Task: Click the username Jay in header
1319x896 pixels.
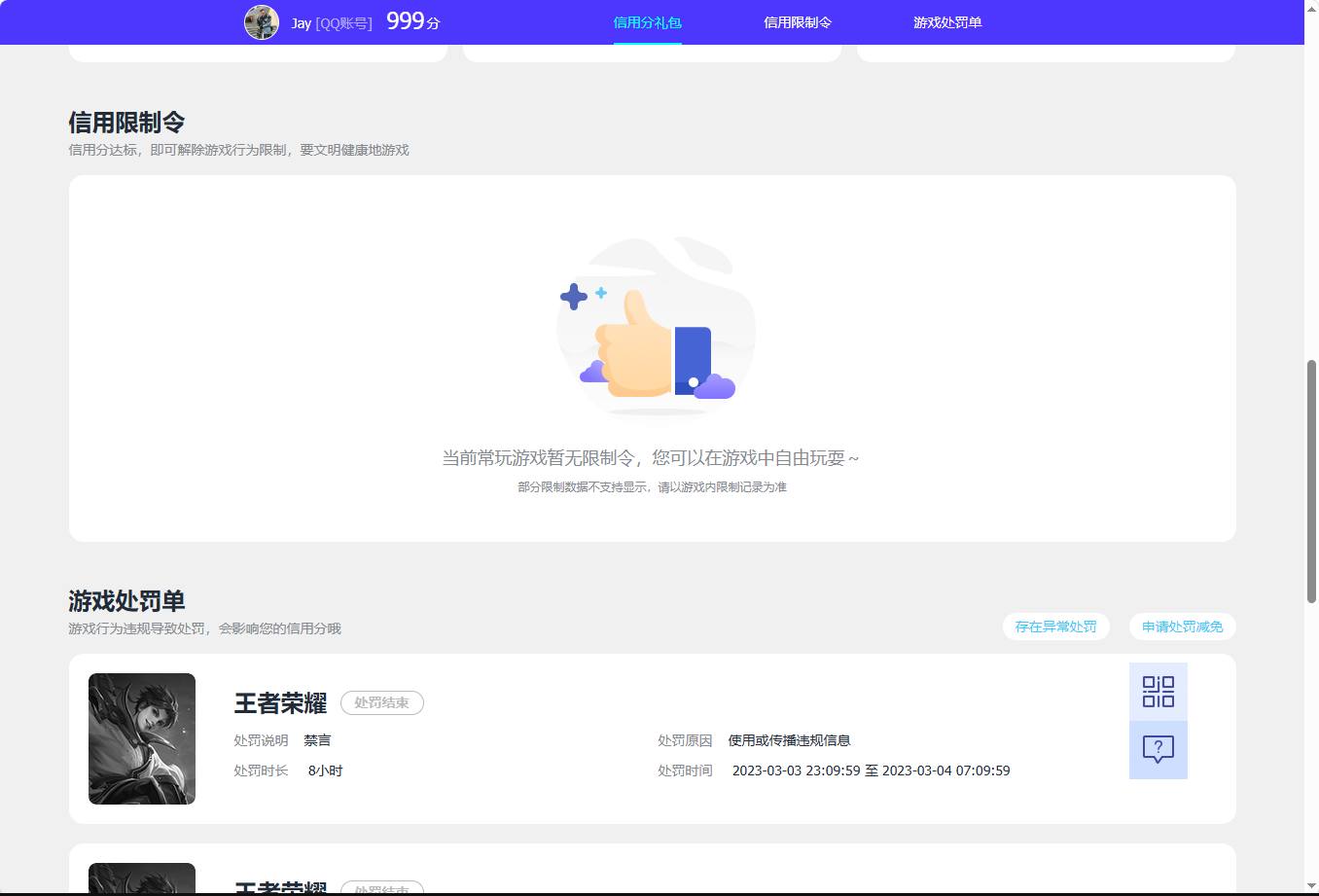Action: tap(301, 22)
